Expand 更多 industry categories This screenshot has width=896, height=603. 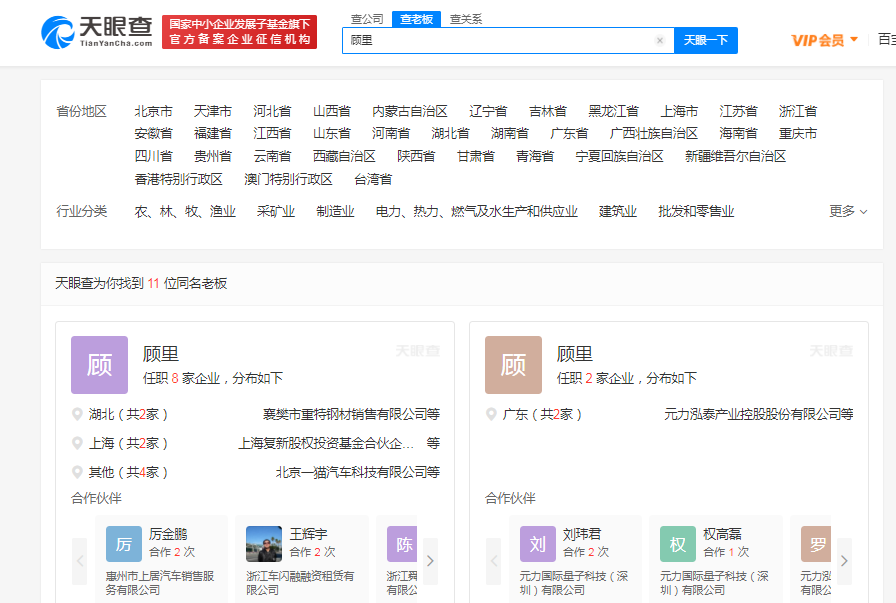848,211
